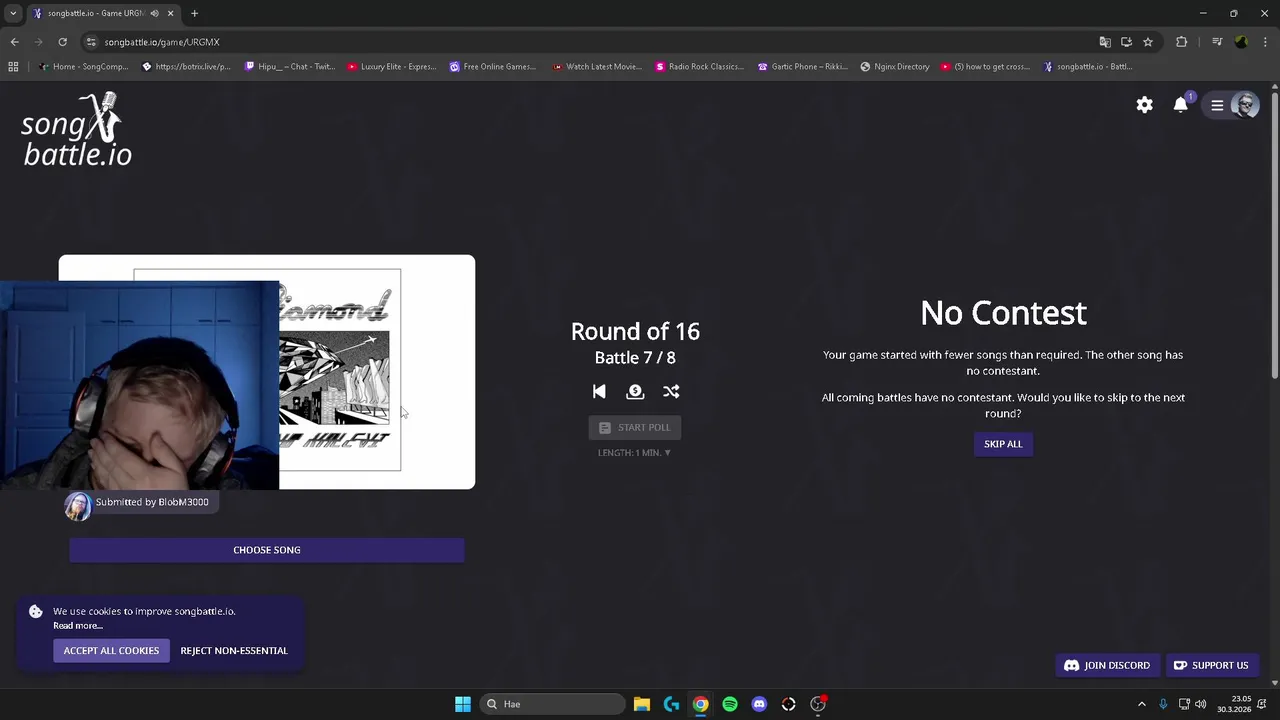Viewport: 1280px width, 720px height.
Task: Bookmark this page with the star
Action: (x=1148, y=42)
